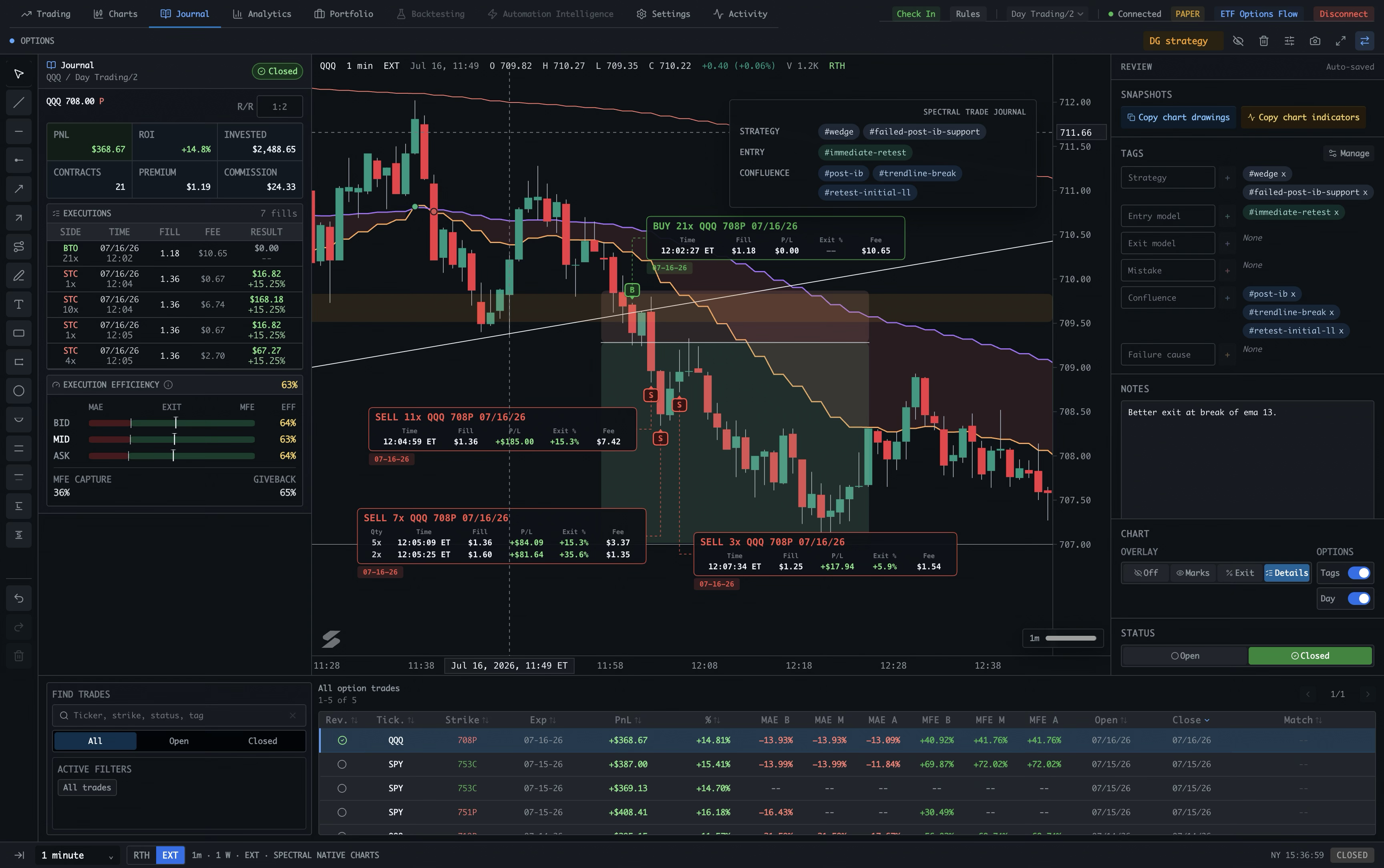
Task: Sort trades by Match column
Action: (x=1302, y=720)
